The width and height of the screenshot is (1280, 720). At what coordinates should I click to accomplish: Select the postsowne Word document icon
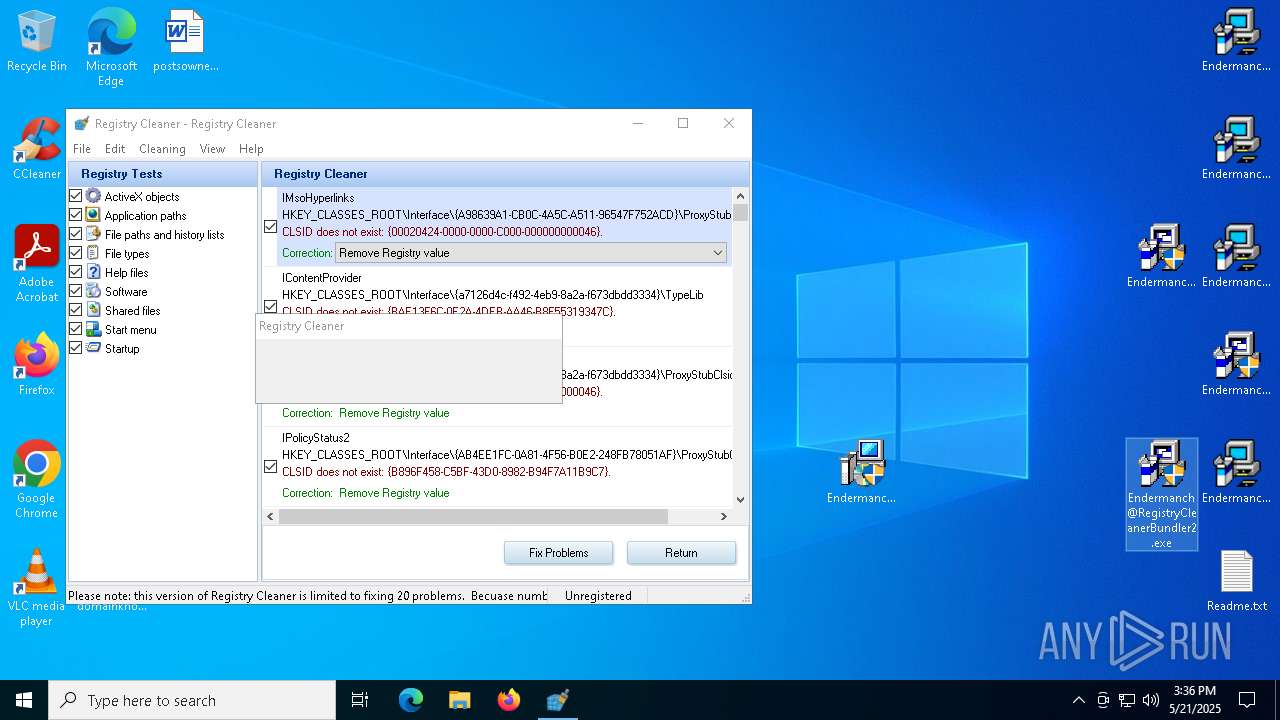(x=185, y=41)
